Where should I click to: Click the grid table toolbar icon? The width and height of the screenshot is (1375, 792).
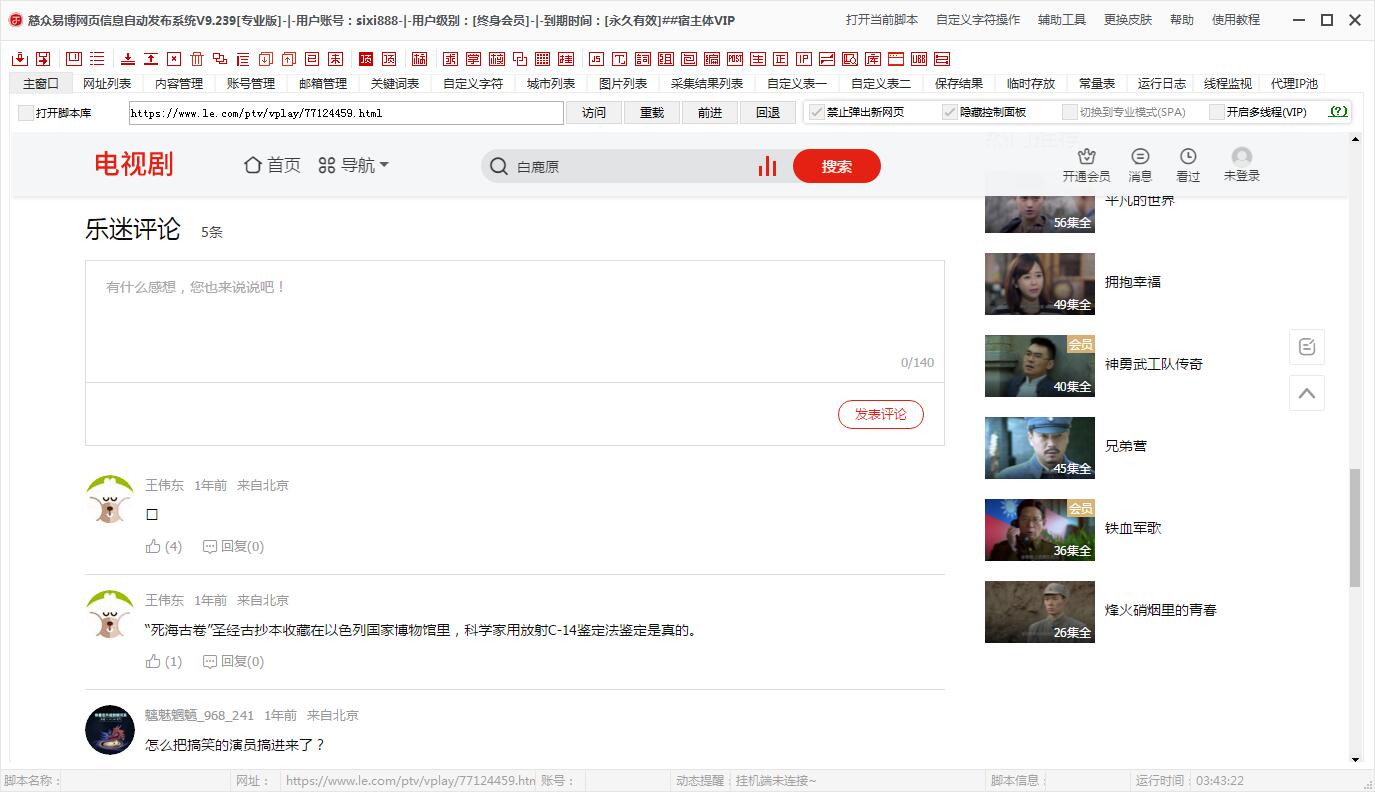coord(543,58)
